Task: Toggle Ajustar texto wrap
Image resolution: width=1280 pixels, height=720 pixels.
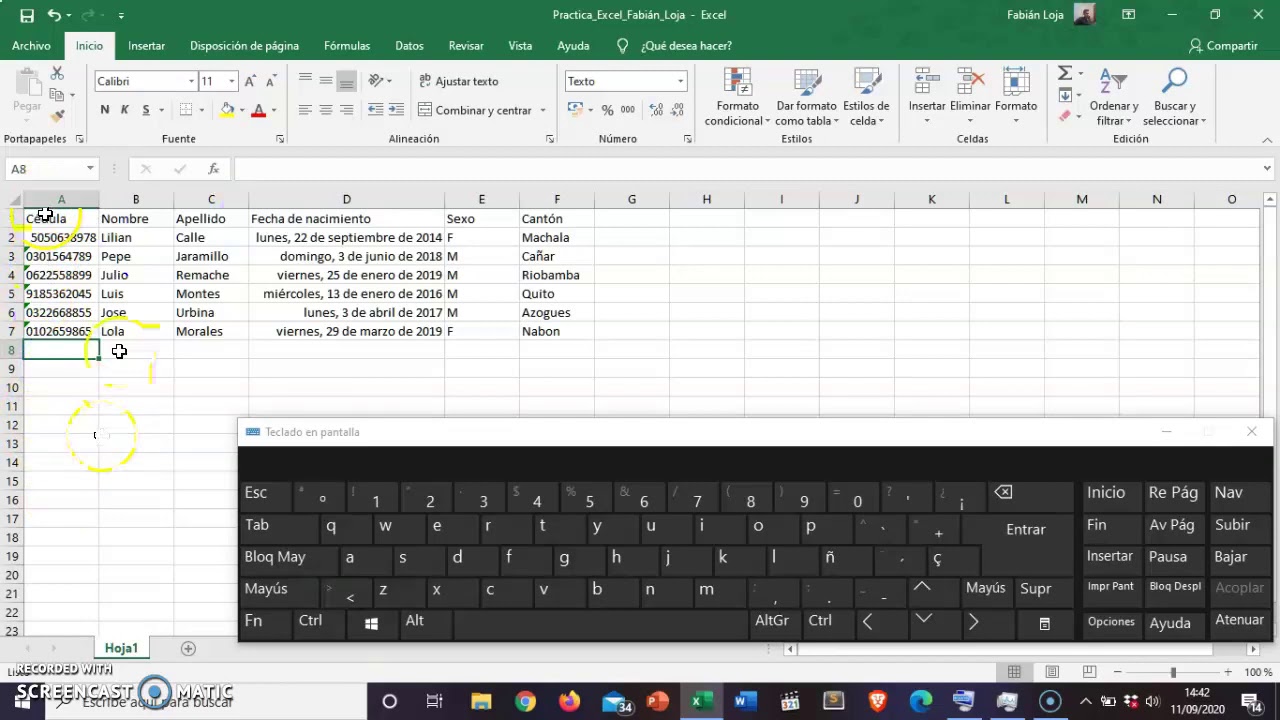Action: click(458, 81)
